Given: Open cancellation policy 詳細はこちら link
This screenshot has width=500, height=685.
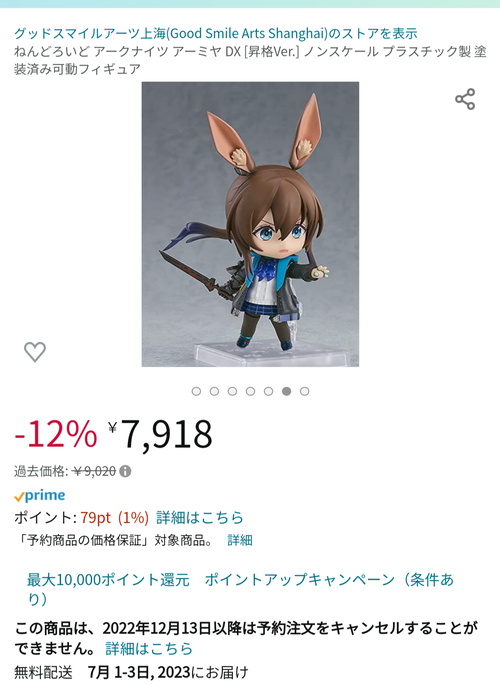Looking at the screenshot, I should [149, 648].
